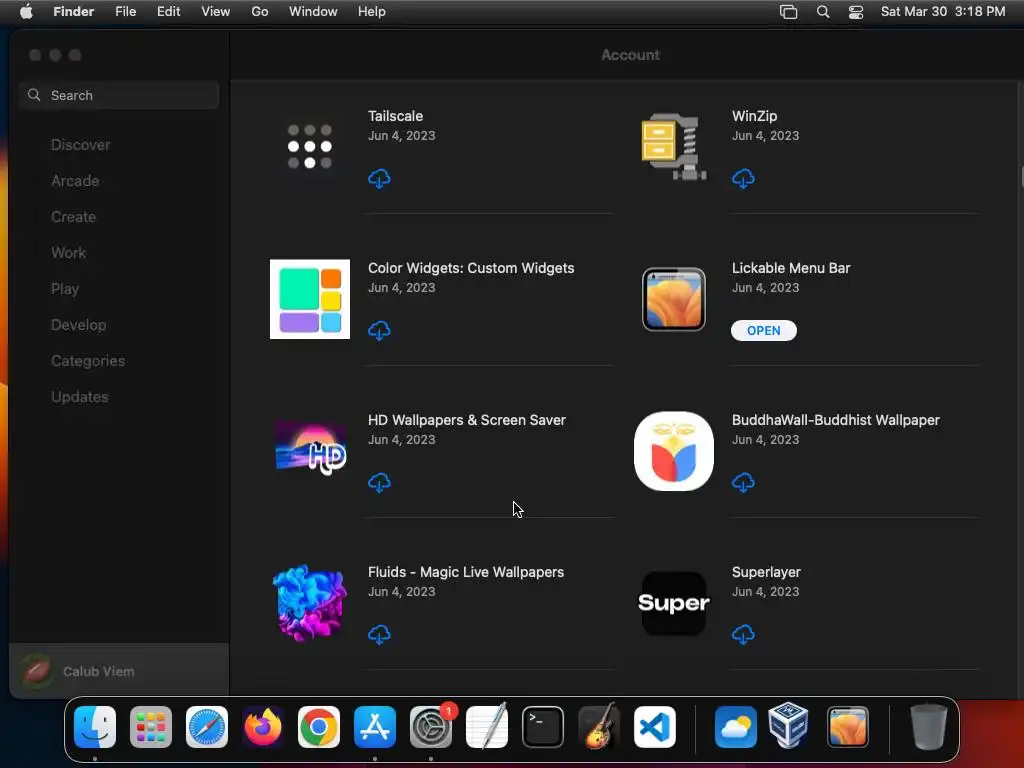Download HD Wallpapers & Screen Saver

[379, 483]
